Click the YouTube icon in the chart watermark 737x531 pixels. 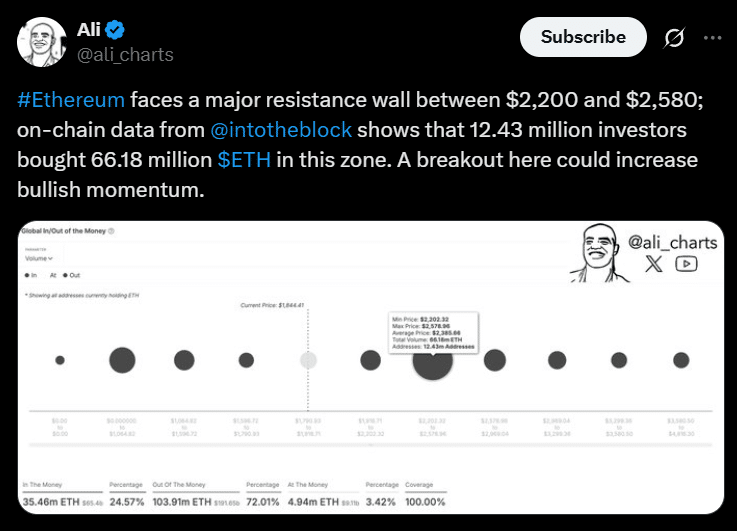(x=686, y=264)
